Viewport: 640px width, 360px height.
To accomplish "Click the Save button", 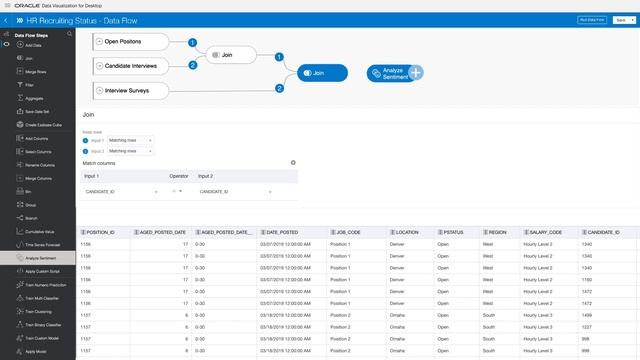I will (x=621, y=20).
